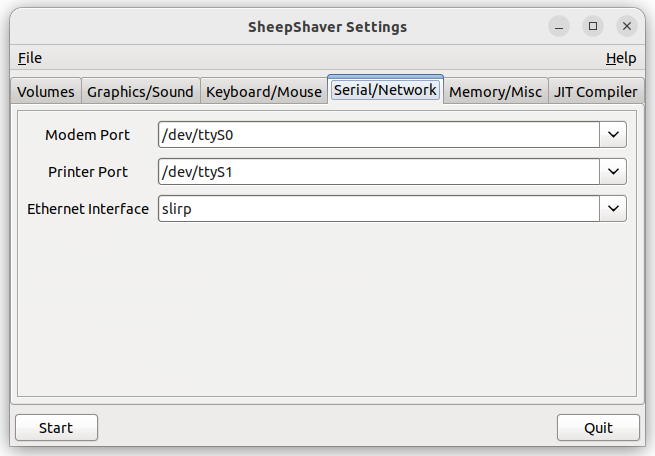Click the Start button
Screen dimensions: 655x456
click(x=56, y=428)
